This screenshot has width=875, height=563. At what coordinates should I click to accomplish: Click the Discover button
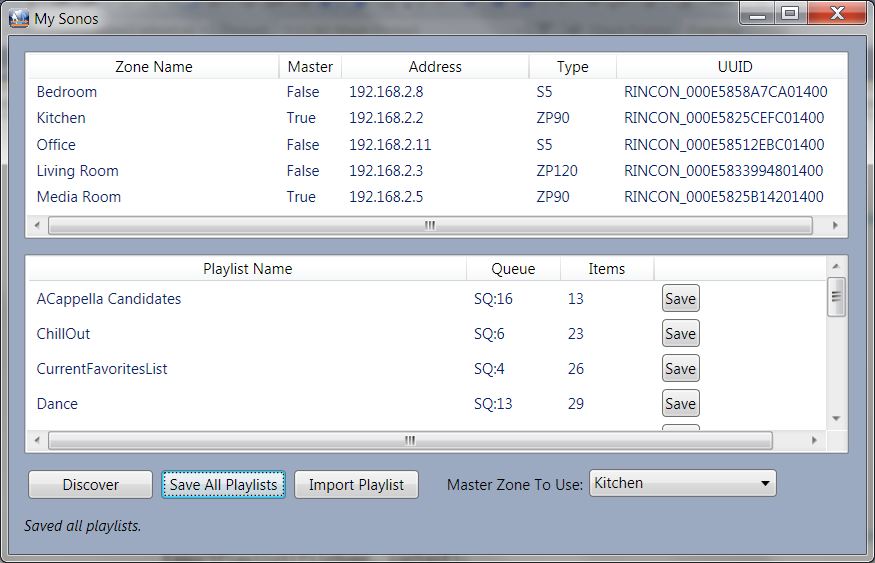(x=90, y=484)
